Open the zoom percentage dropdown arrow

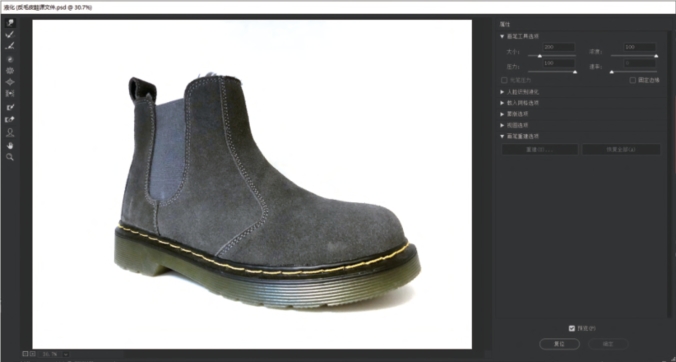click(66, 354)
